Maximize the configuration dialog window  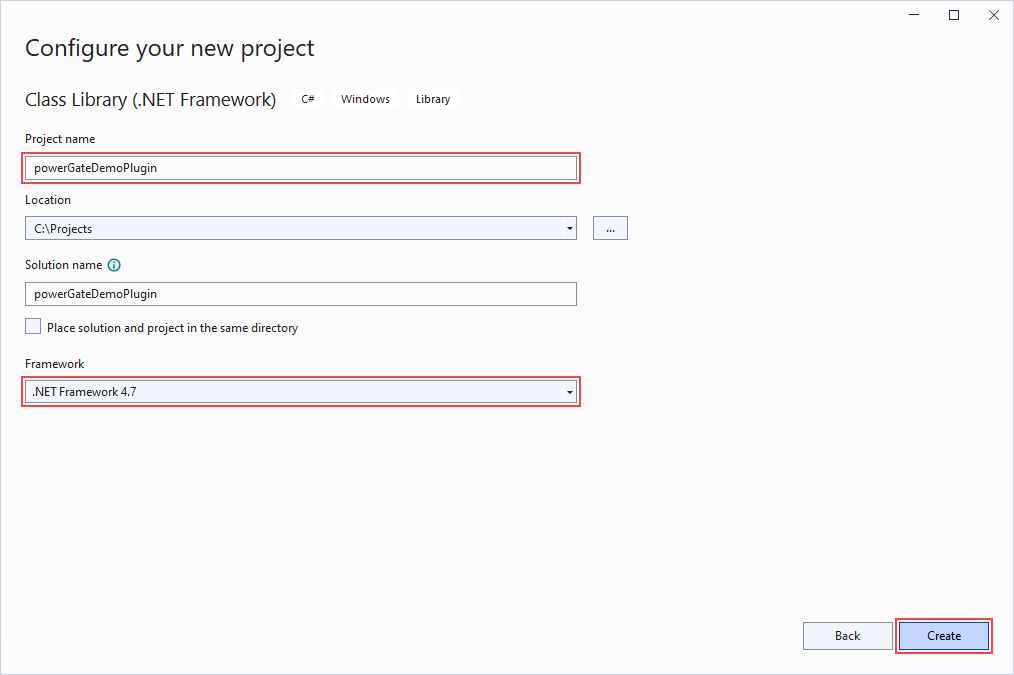coord(954,15)
